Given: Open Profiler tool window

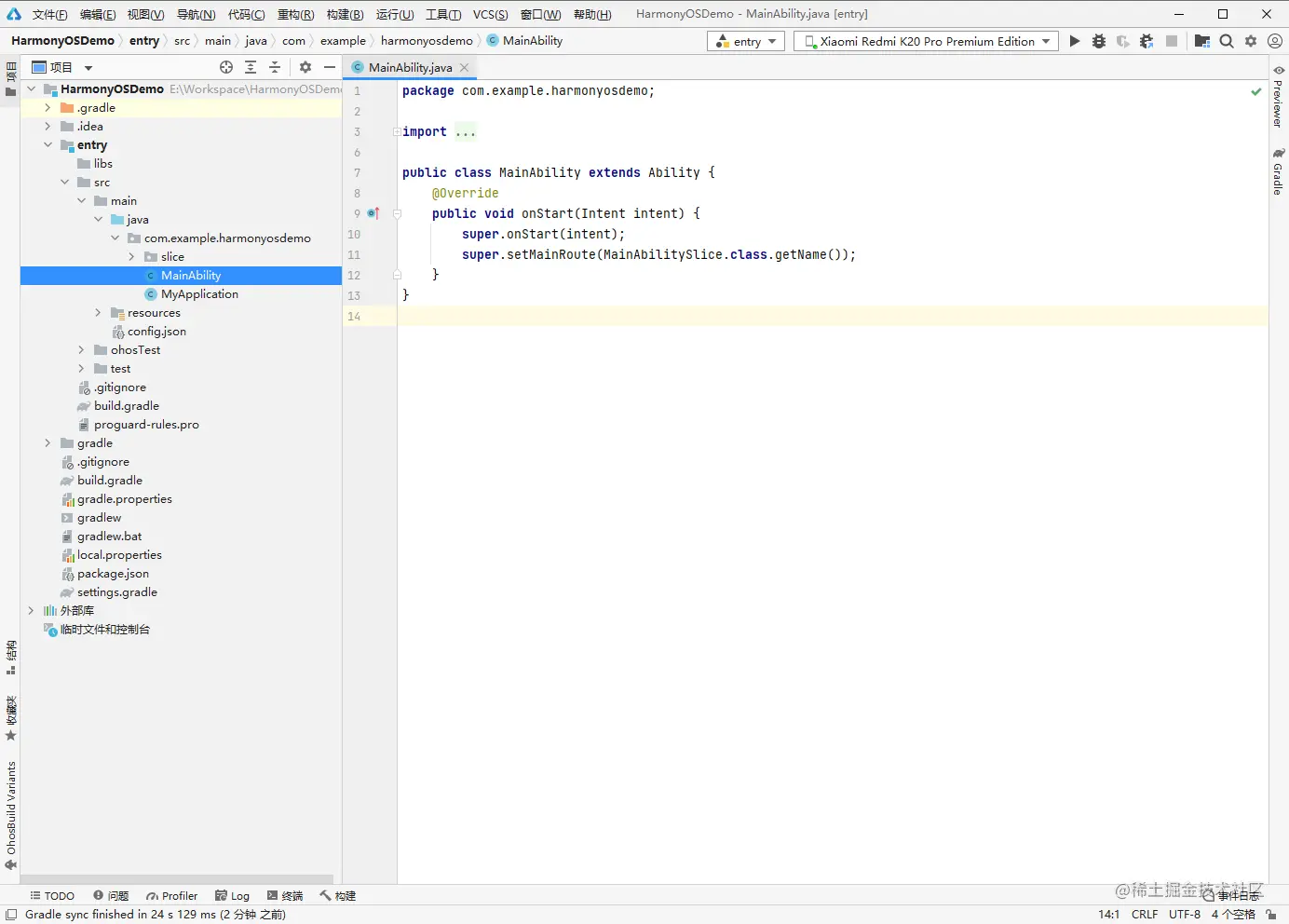Looking at the screenshot, I should coord(171,896).
